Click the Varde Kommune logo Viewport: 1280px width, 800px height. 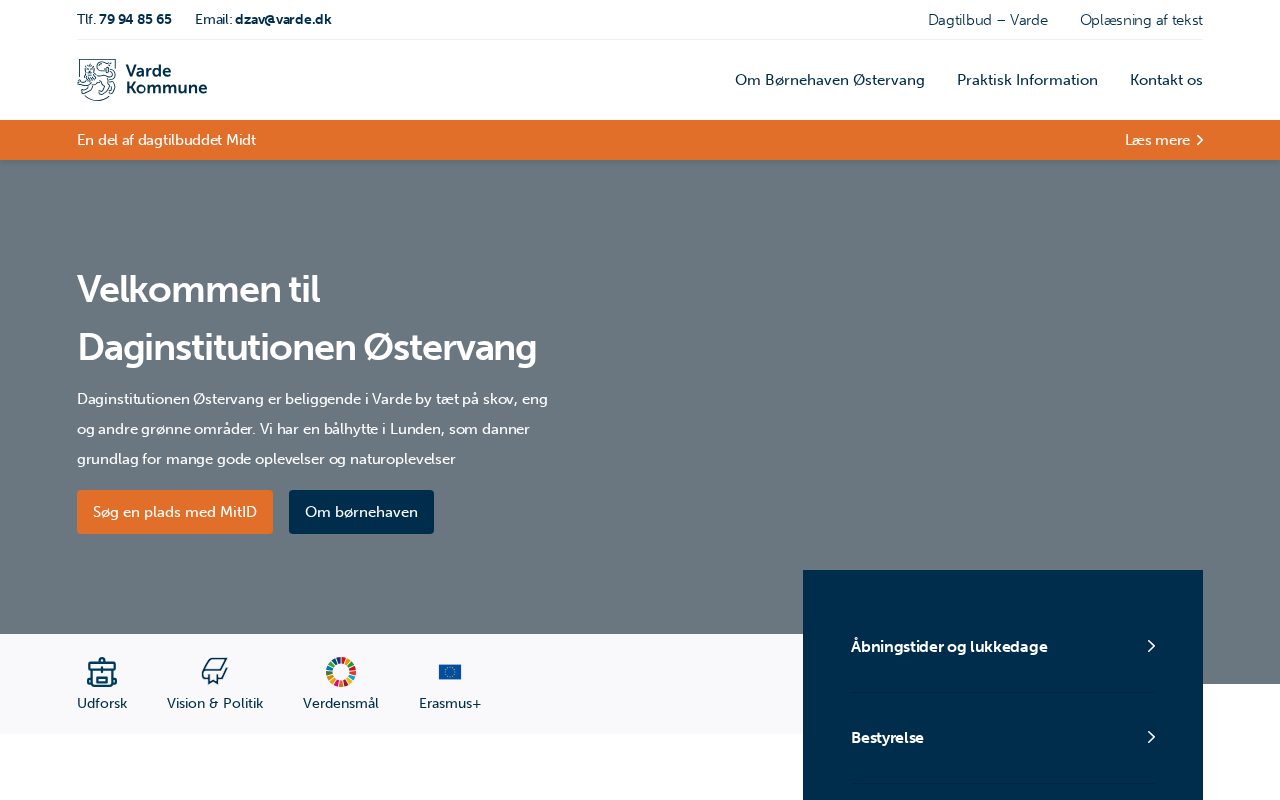click(x=142, y=80)
